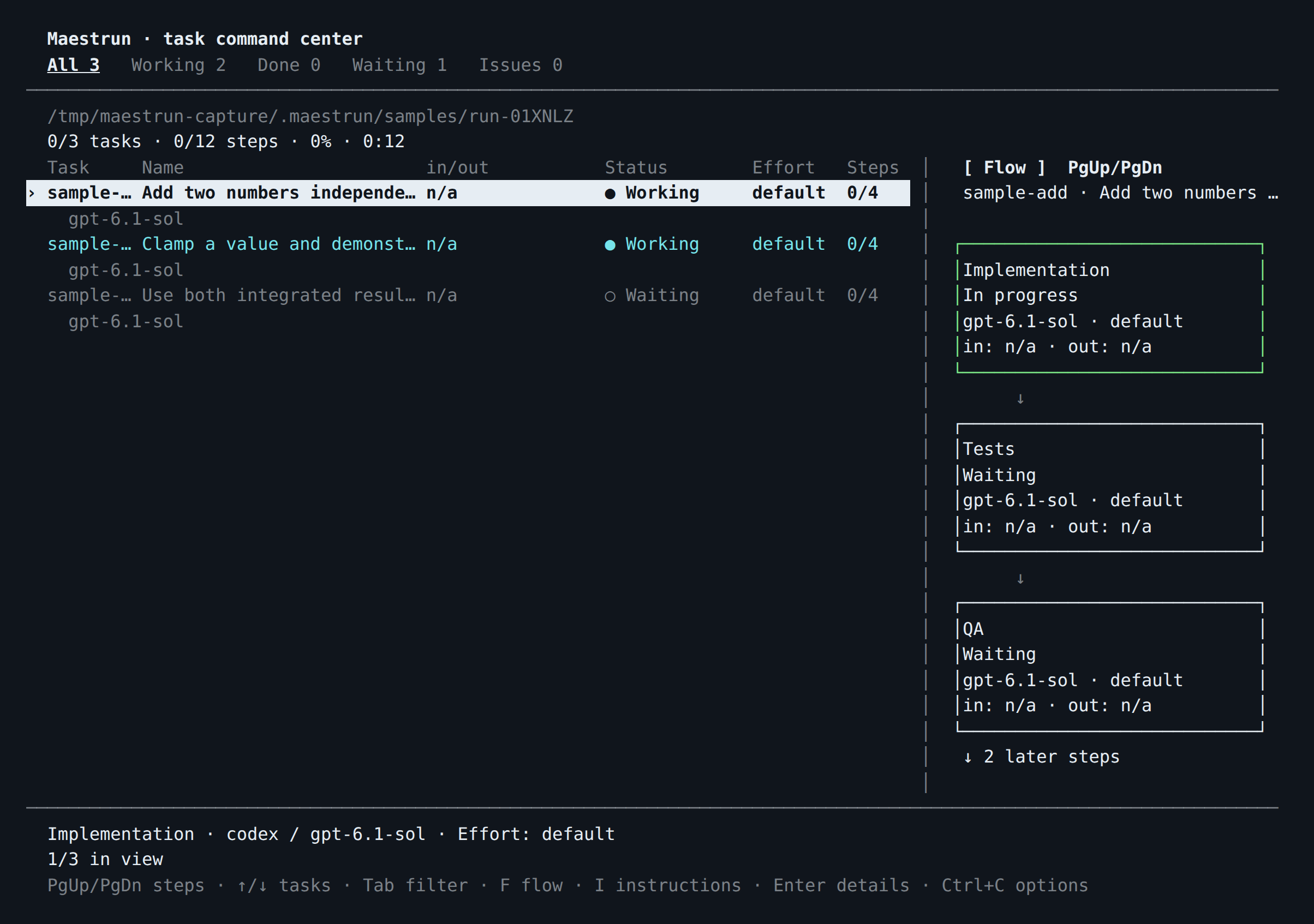Image resolution: width=1314 pixels, height=924 pixels.
Task: Open the Done 0 filter tab
Action: click(289, 65)
